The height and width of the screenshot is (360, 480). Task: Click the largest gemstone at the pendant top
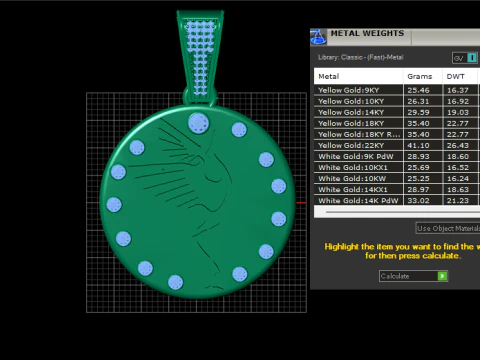(x=199, y=123)
